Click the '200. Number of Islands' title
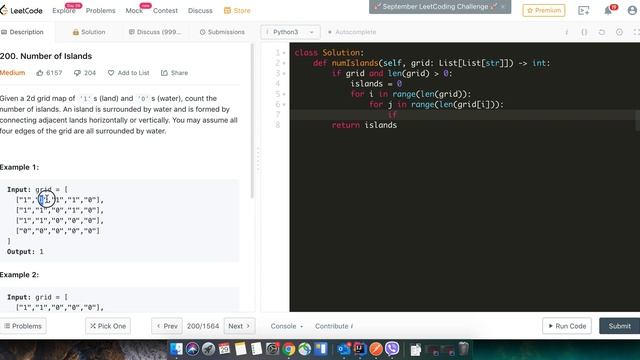Screen dimensions: 640x360 point(46,56)
